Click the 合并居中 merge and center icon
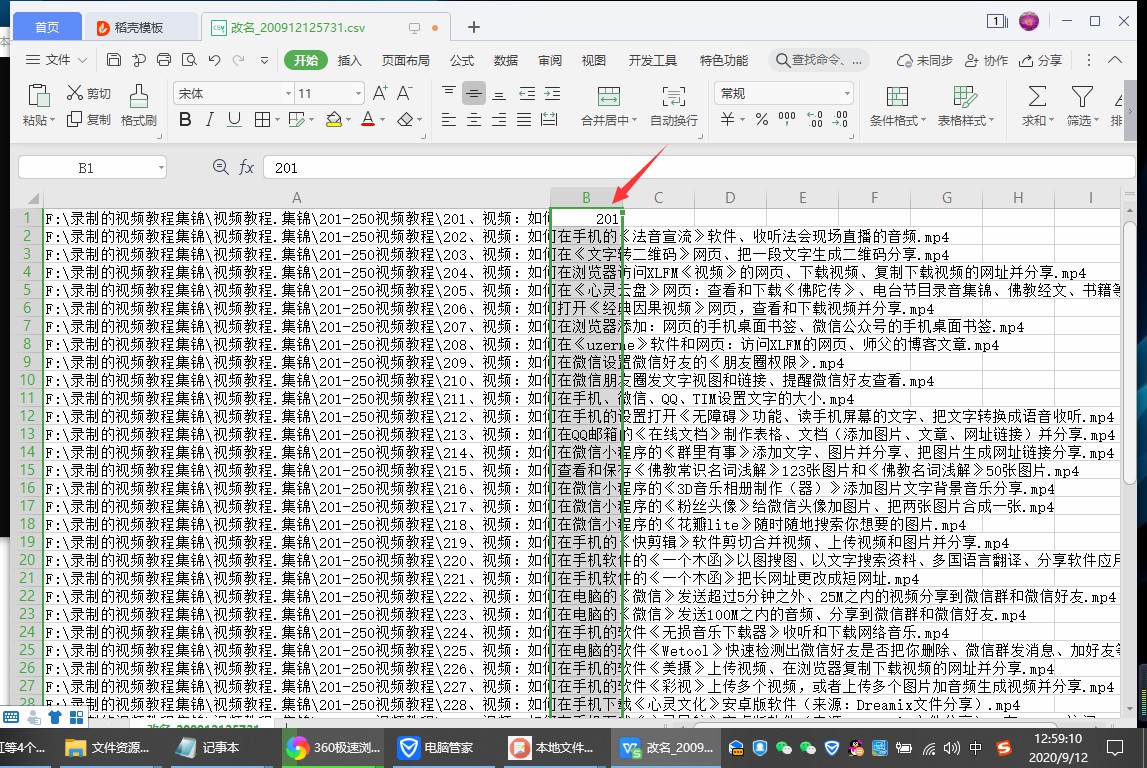1147x768 pixels. (609, 96)
